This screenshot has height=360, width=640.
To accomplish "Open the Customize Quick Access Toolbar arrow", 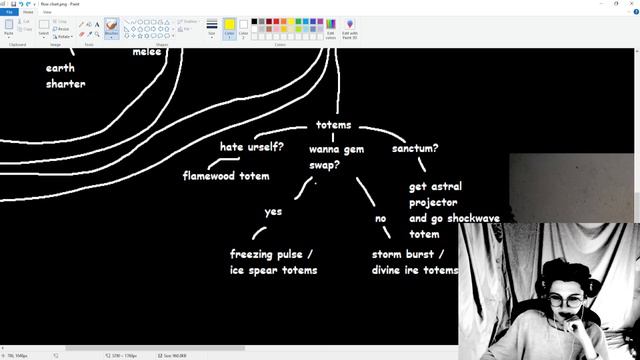I will pos(35,4).
